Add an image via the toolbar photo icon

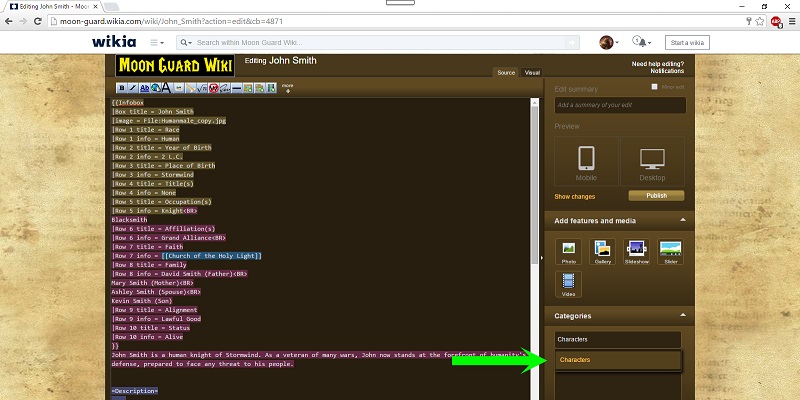click(x=248, y=88)
